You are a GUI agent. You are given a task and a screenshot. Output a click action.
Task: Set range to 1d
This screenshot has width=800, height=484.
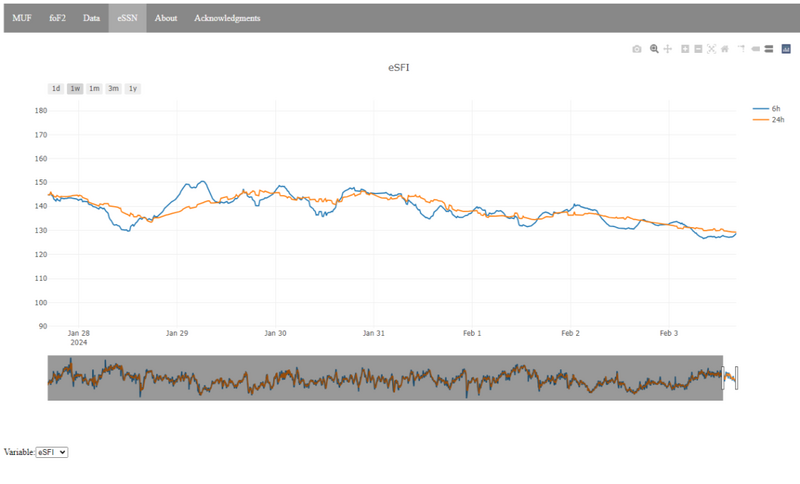click(x=56, y=89)
